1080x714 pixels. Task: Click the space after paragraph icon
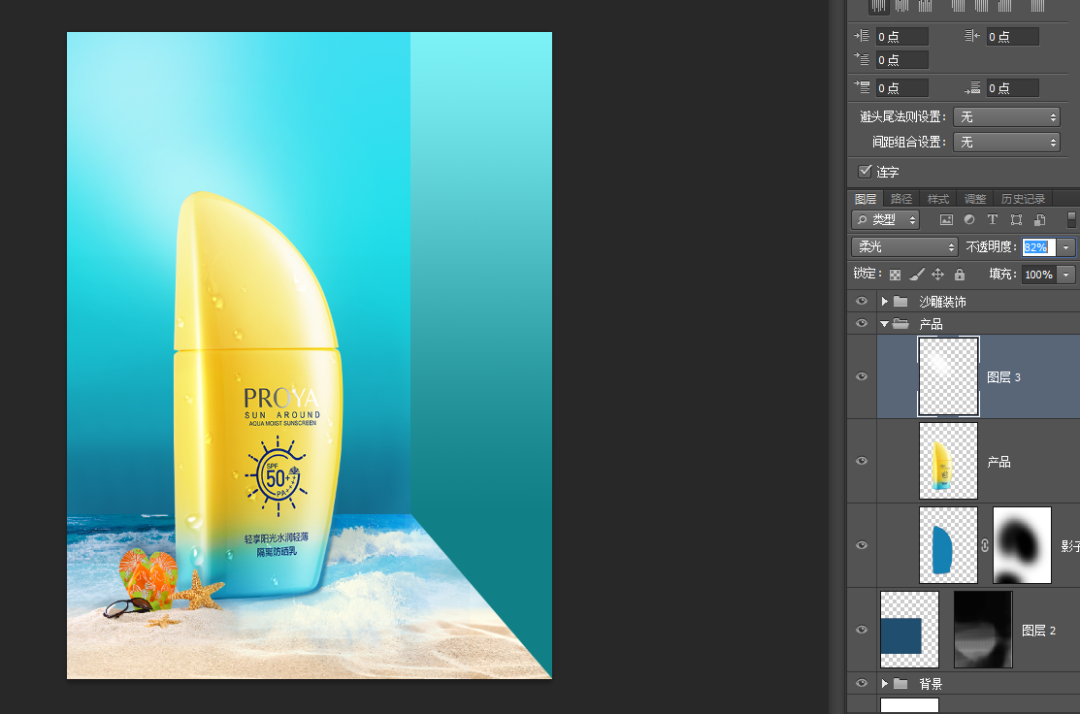click(x=972, y=87)
